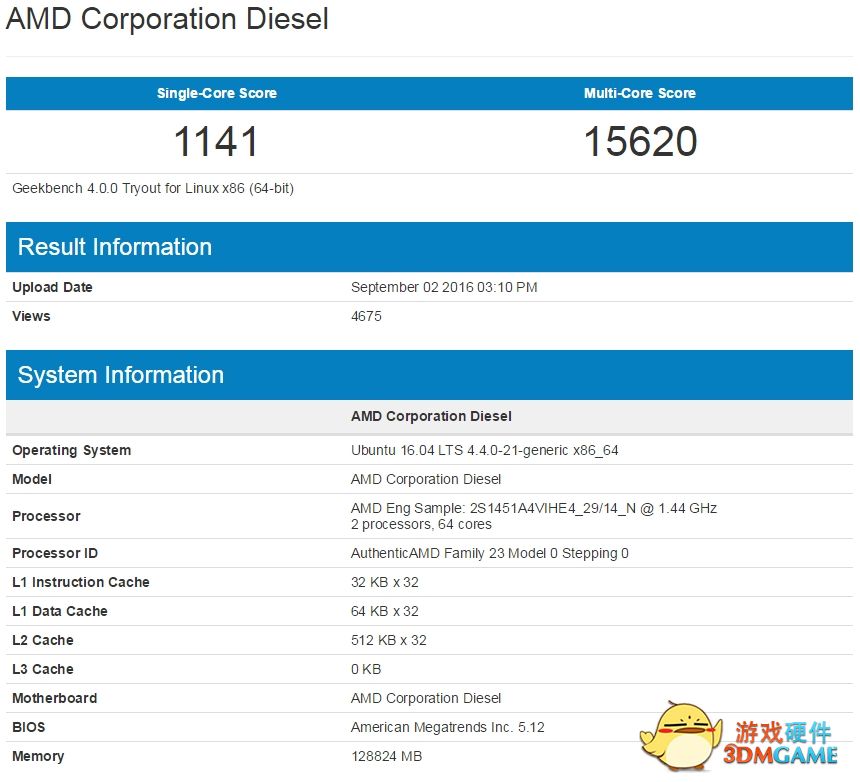Click the "128824 MB" memory value
This screenshot has height=782, width=860.
click(x=387, y=756)
